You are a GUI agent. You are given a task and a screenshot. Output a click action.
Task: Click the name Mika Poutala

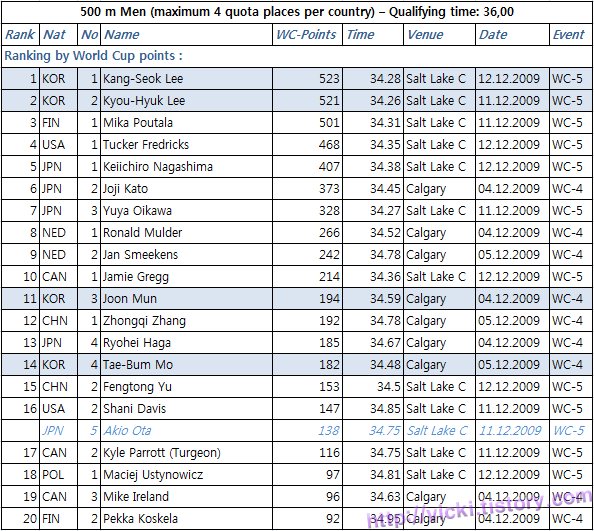(138, 123)
